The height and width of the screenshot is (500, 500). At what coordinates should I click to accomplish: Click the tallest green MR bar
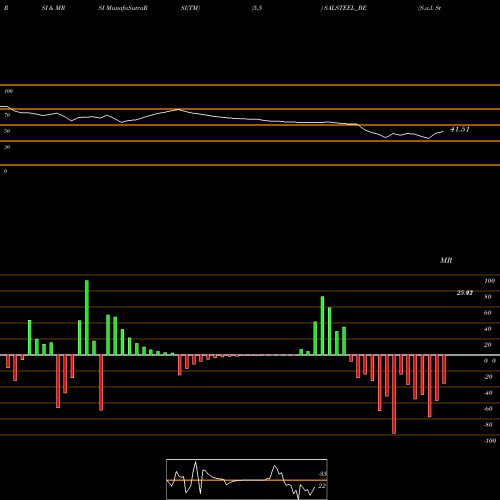click(87, 318)
